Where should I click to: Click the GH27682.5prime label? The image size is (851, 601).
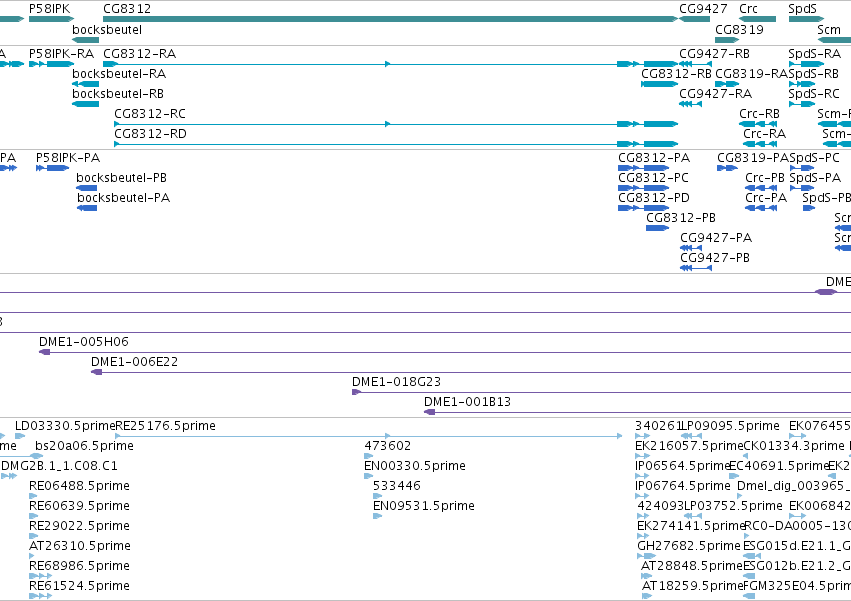click(689, 547)
